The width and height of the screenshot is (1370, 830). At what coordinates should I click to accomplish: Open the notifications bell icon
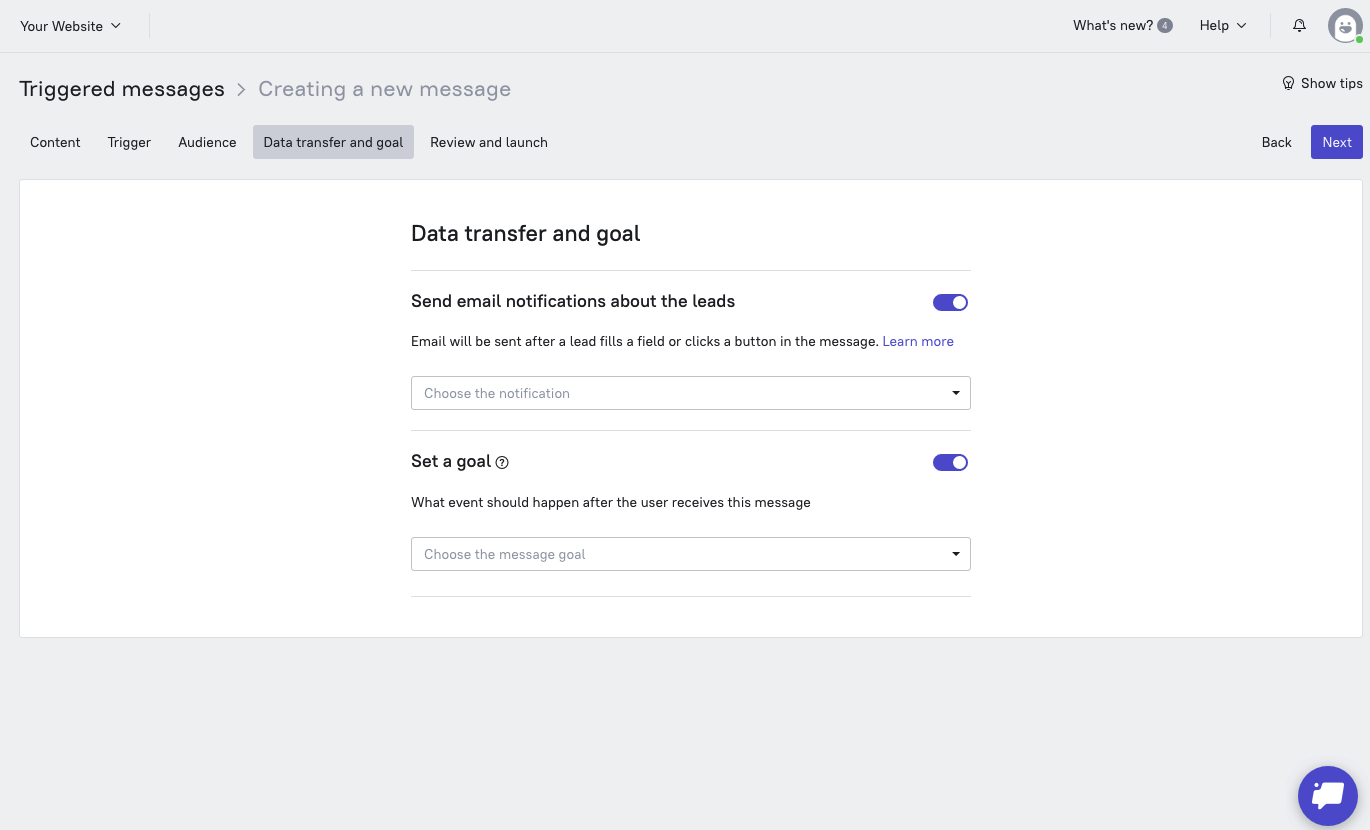1299,26
